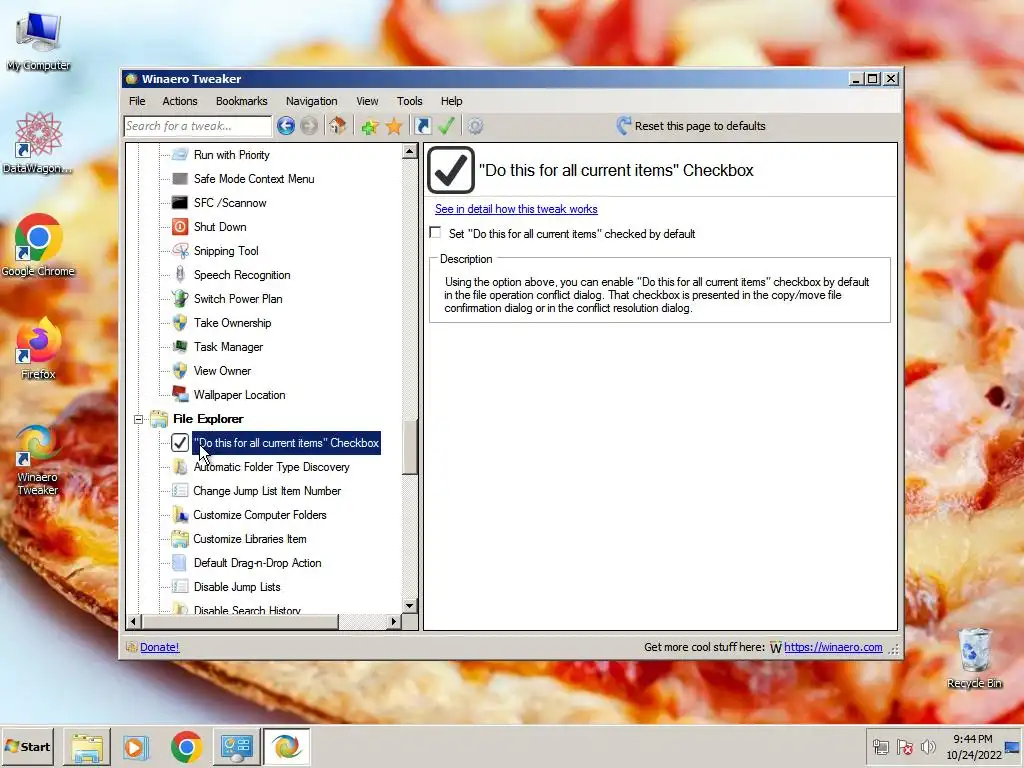Open the Bookmarks menu

[x=242, y=101]
